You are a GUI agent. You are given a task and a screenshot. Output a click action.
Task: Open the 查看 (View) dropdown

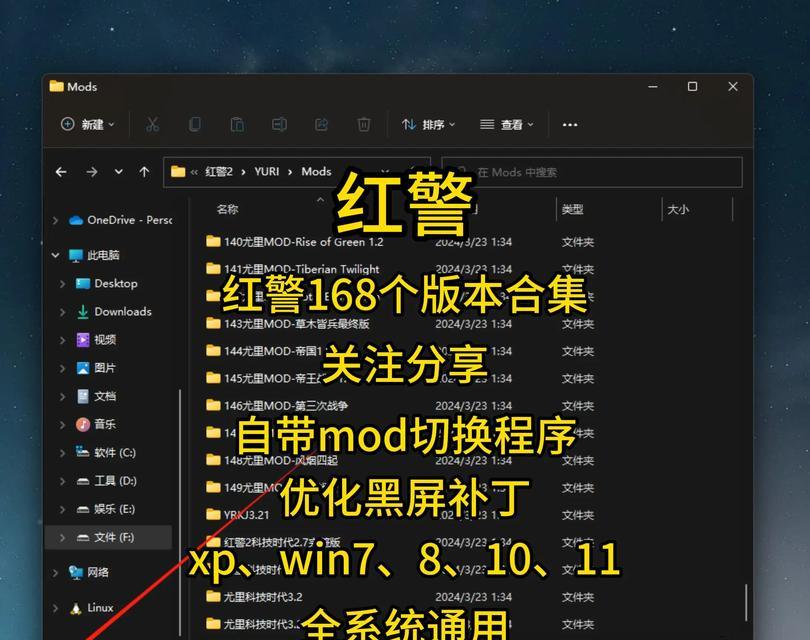point(507,124)
